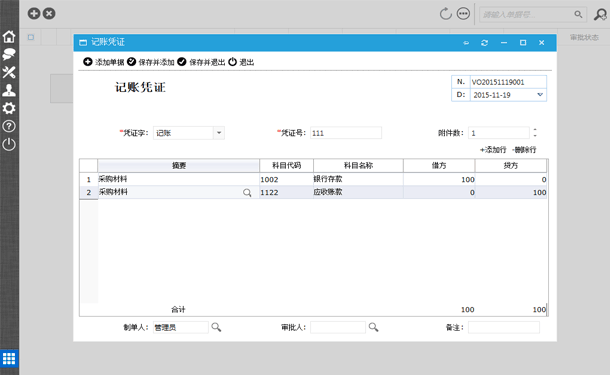
Task: Click row 1 借方 value 100
Action: (x=439, y=179)
